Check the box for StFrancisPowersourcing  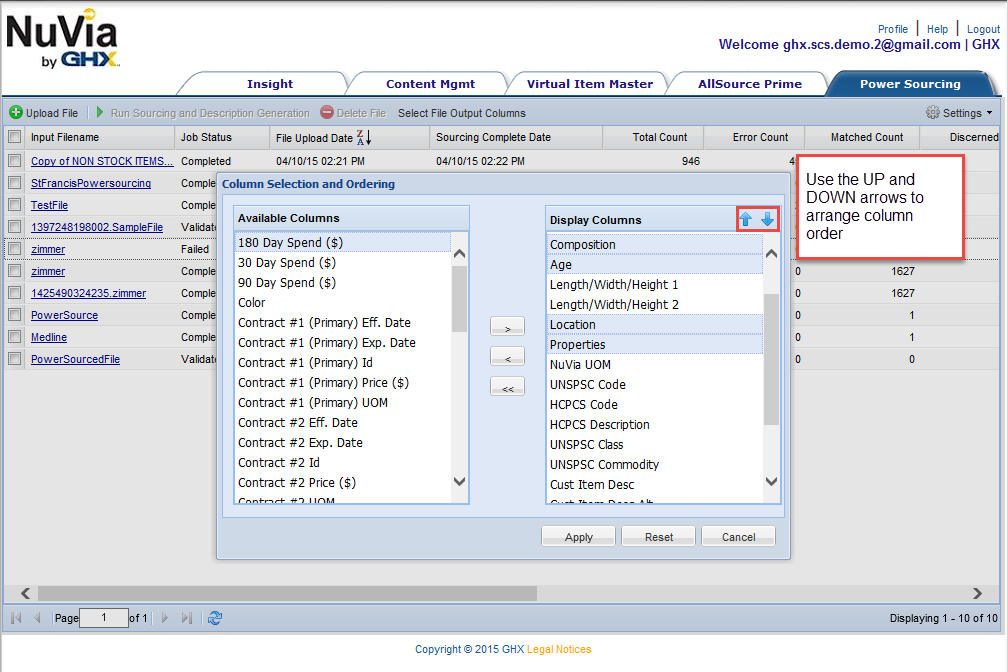pos(14,183)
